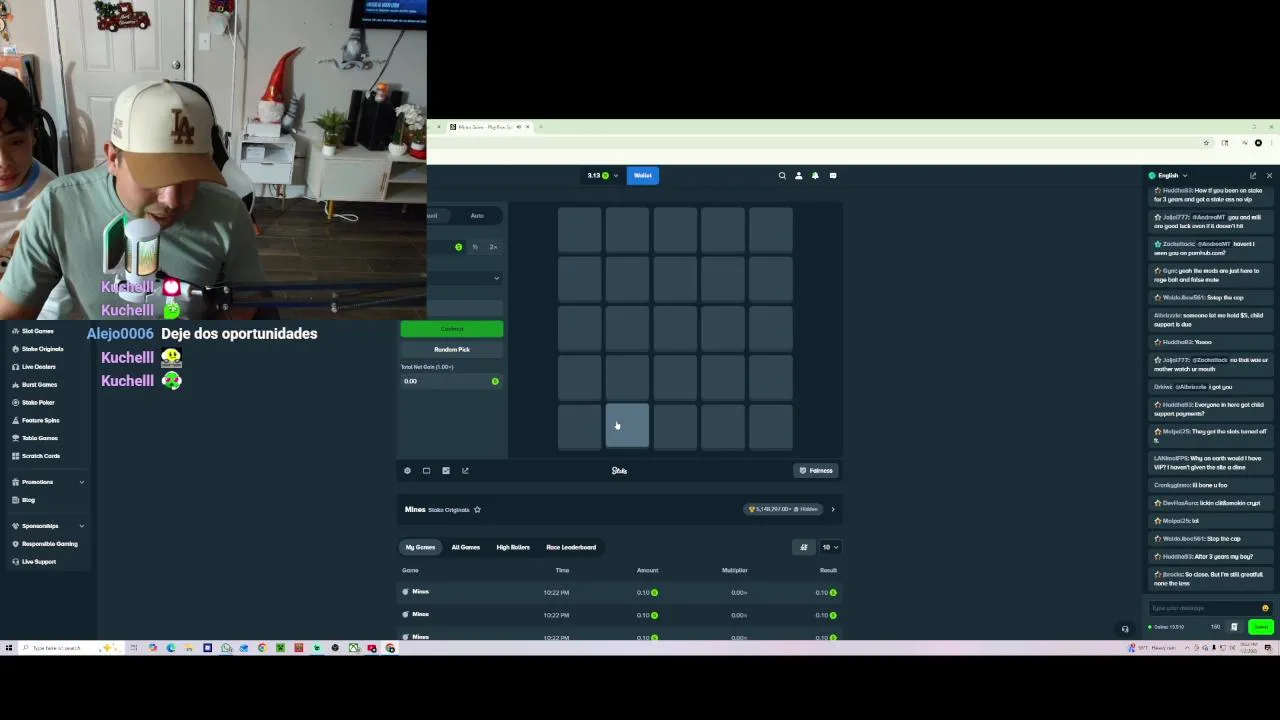Open the site search magnifier icon

pos(782,176)
